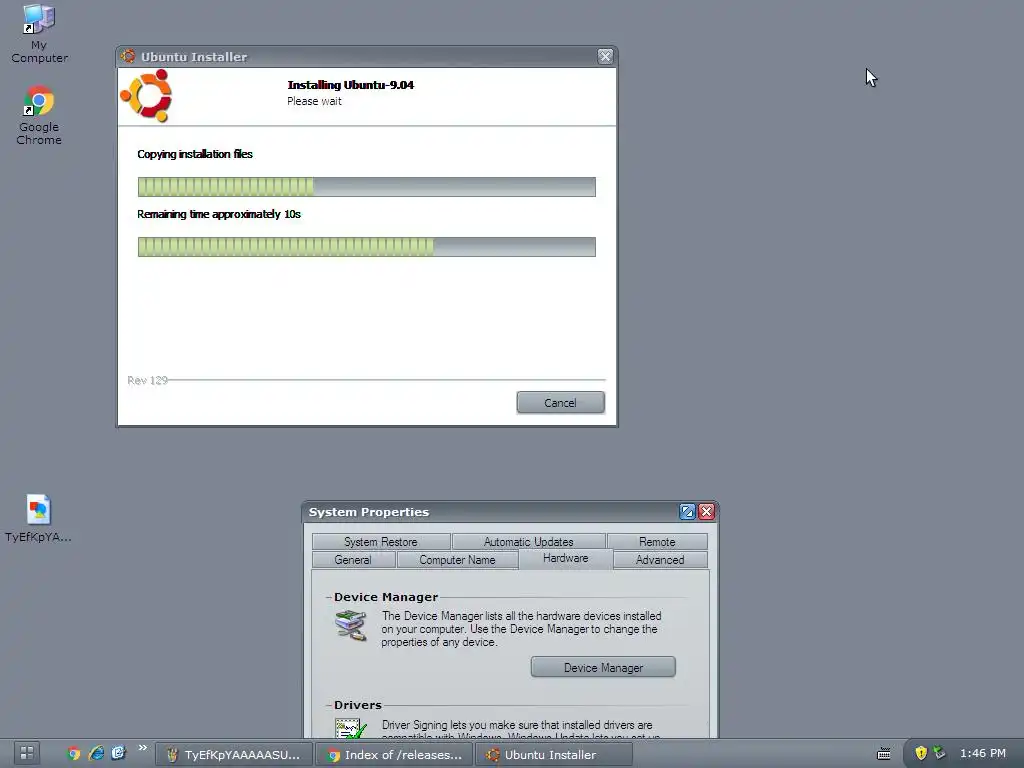Open Device Manager from System Properties
The height and width of the screenshot is (768, 1024).
603,667
